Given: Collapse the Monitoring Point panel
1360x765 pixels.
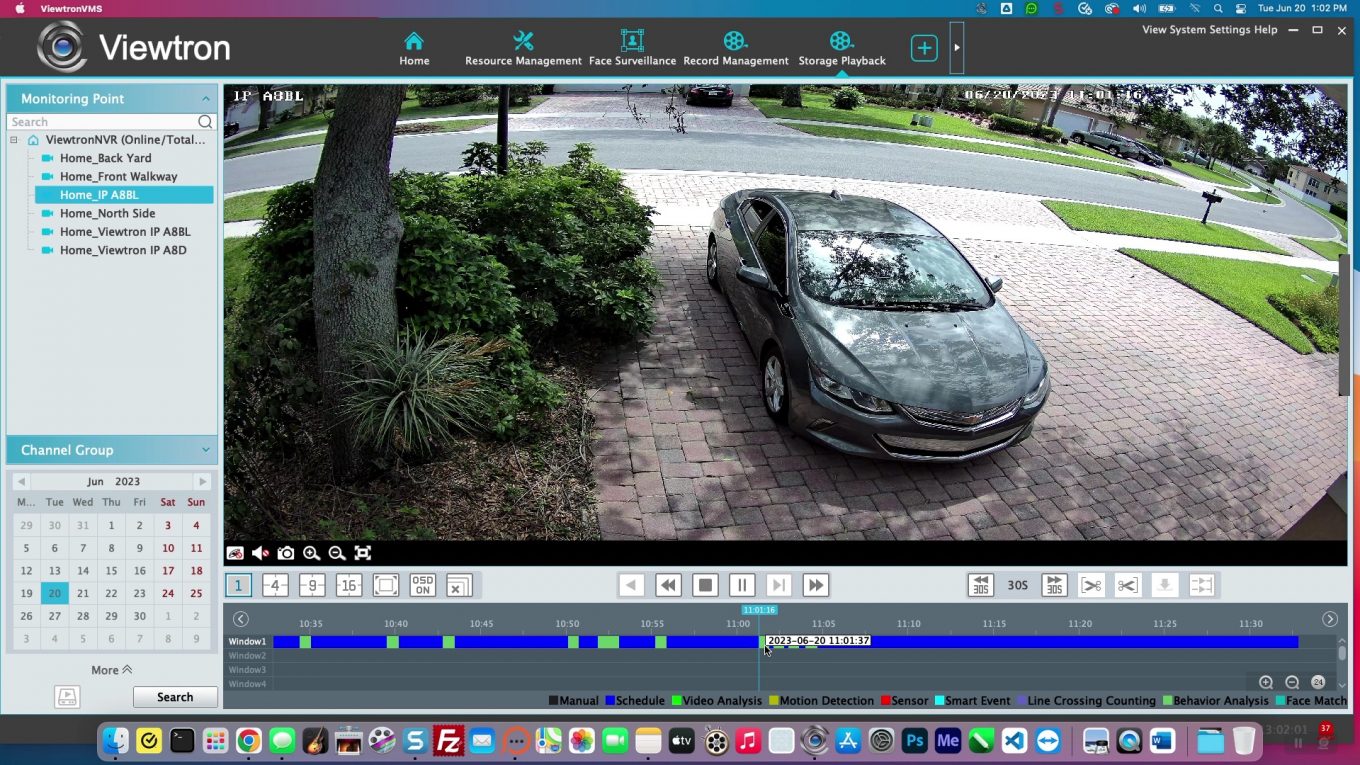Looking at the screenshot, I should (x=206, y=98).
